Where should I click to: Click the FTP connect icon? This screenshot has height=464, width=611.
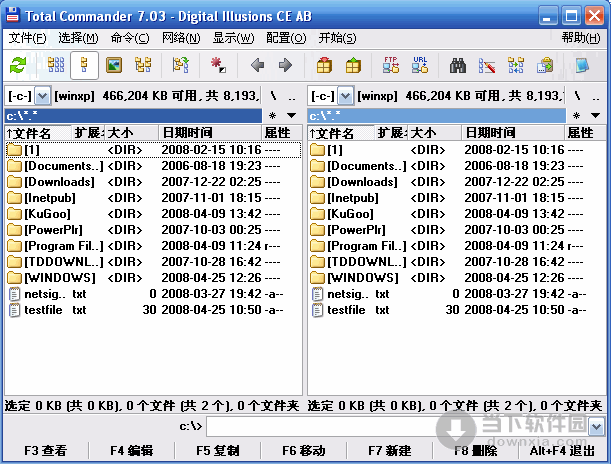[392, 66]
